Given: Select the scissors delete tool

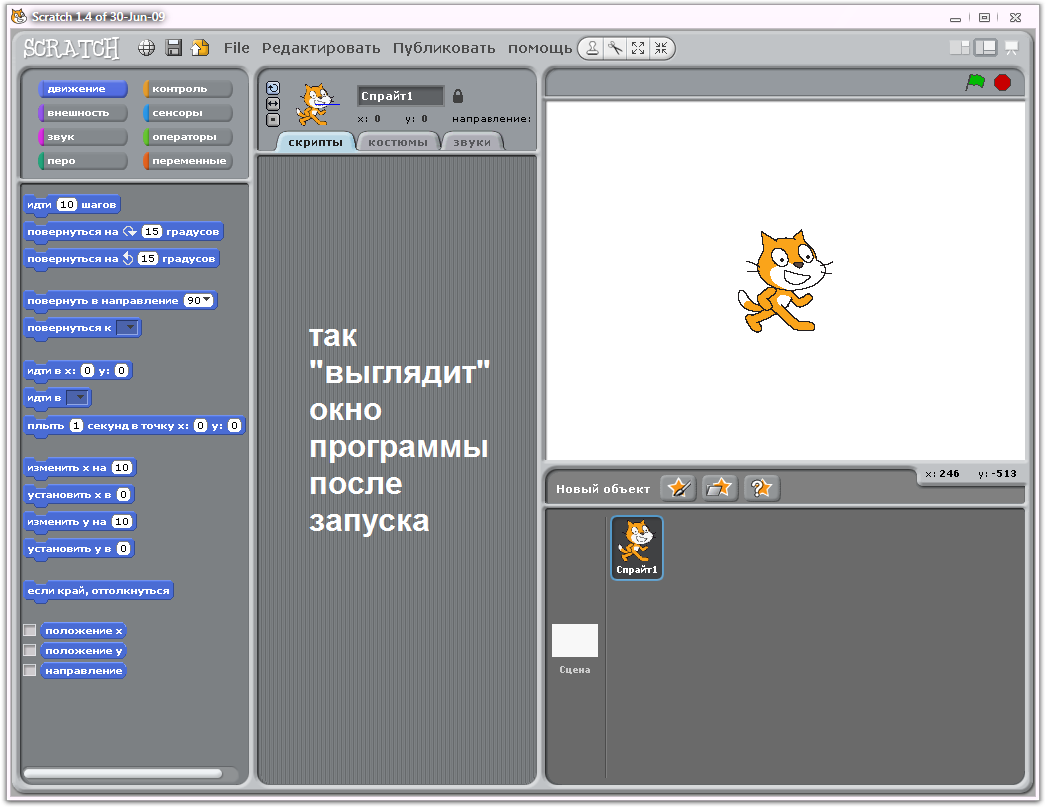Looking at the screenshot, I should [615, 48].
